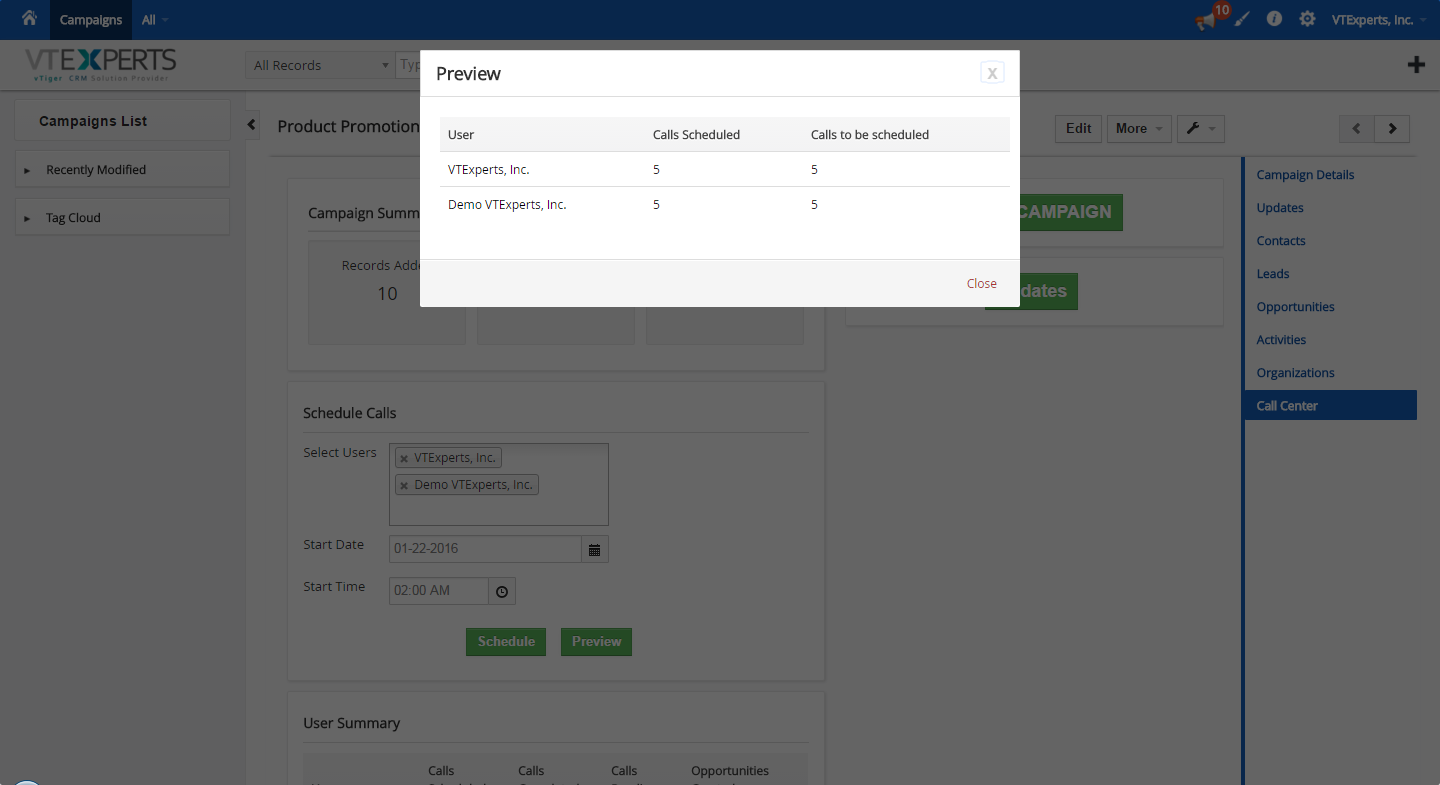This screenshot has height=785, width=1440.
Task: Click the green Preview button
Action: 596,642
